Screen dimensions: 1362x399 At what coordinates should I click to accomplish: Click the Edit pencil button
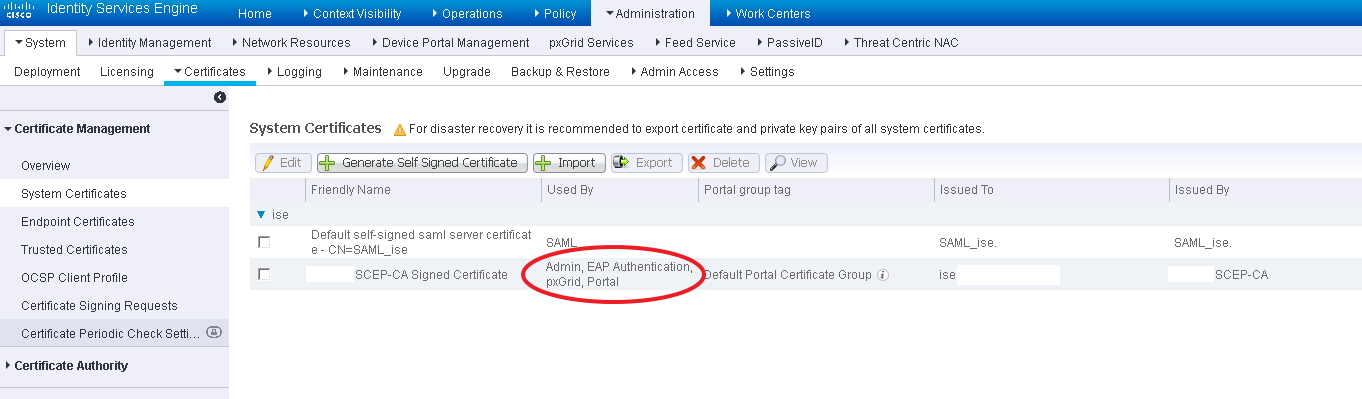coord(283,162)
